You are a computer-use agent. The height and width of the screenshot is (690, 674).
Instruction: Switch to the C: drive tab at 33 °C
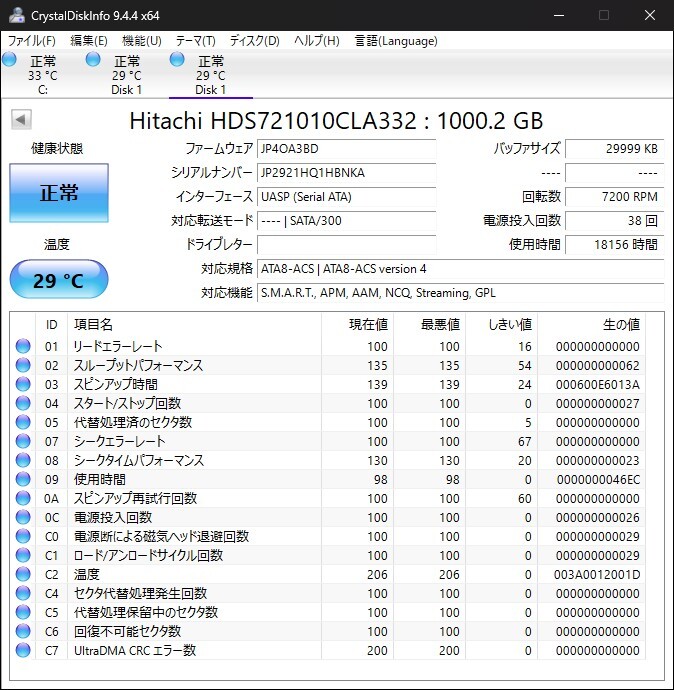point(42,75)
